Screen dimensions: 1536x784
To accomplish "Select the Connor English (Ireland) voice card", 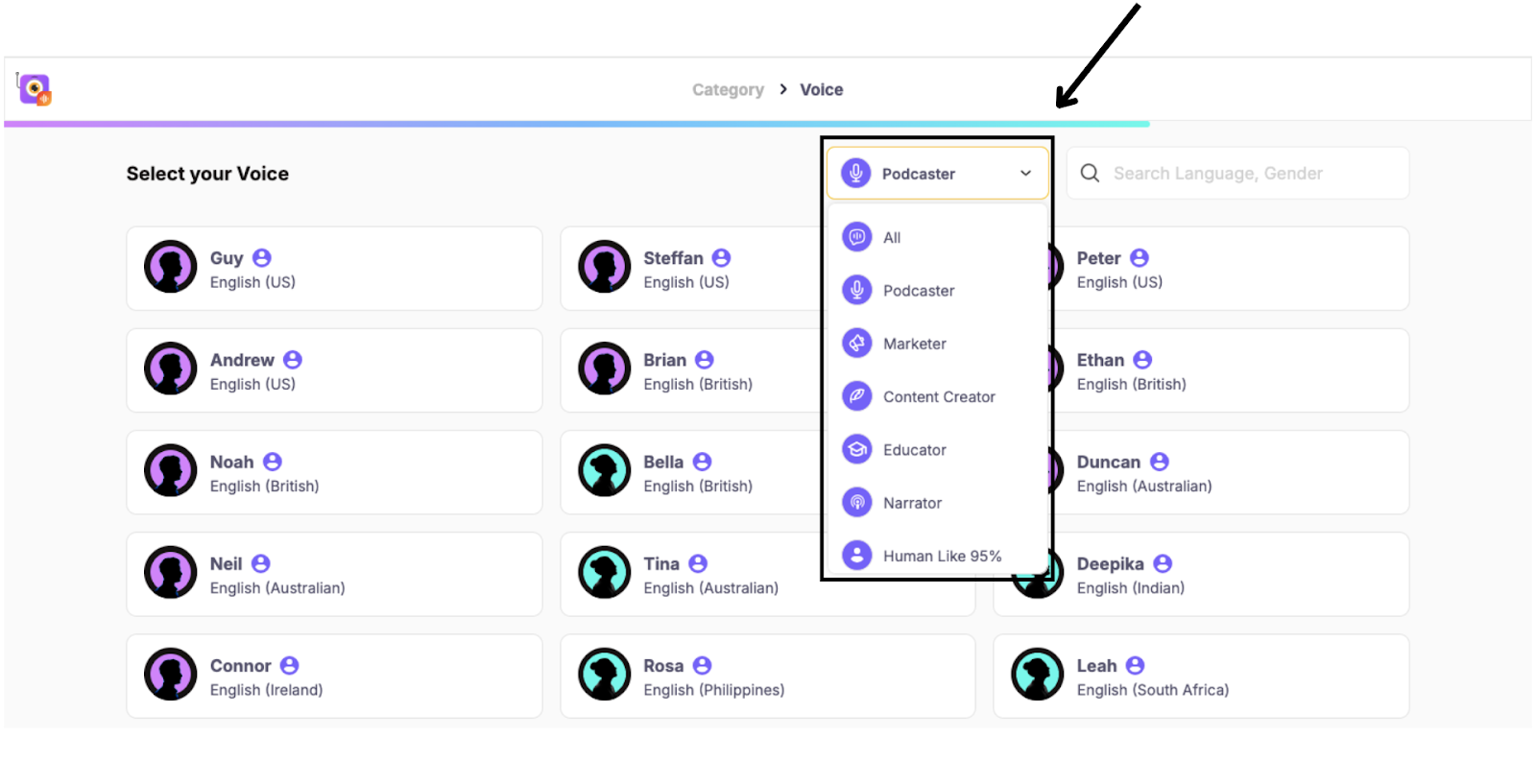I will click(x=334, y=676).
